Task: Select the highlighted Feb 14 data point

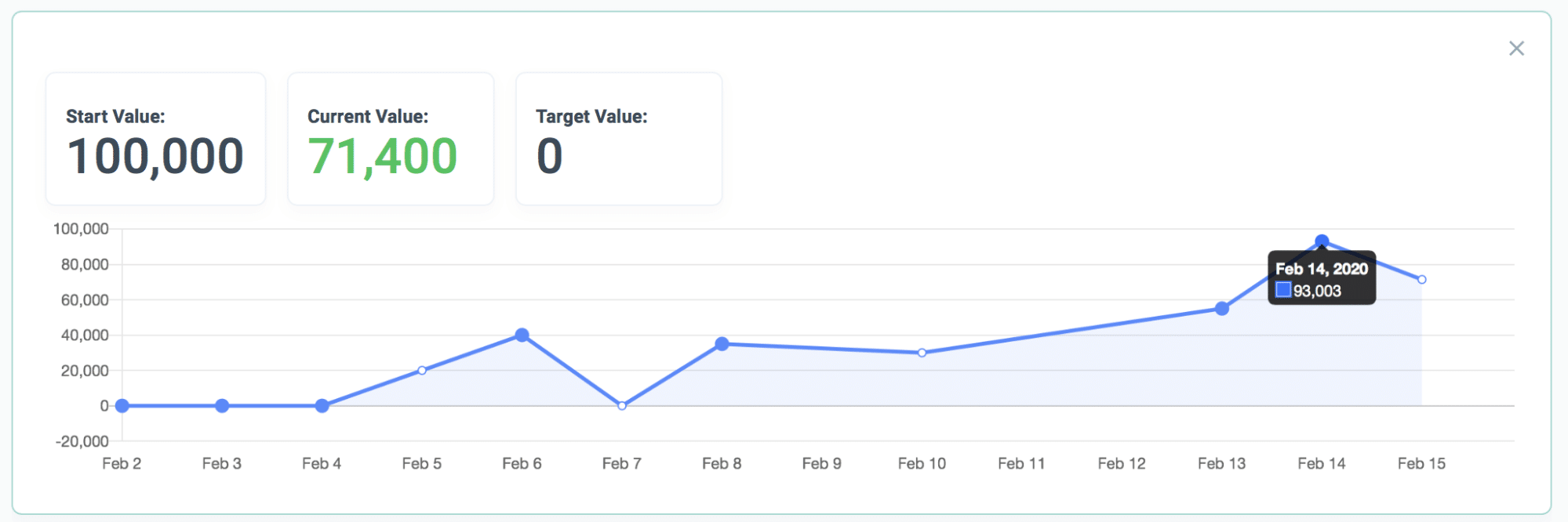Action: coord(1322,241)
